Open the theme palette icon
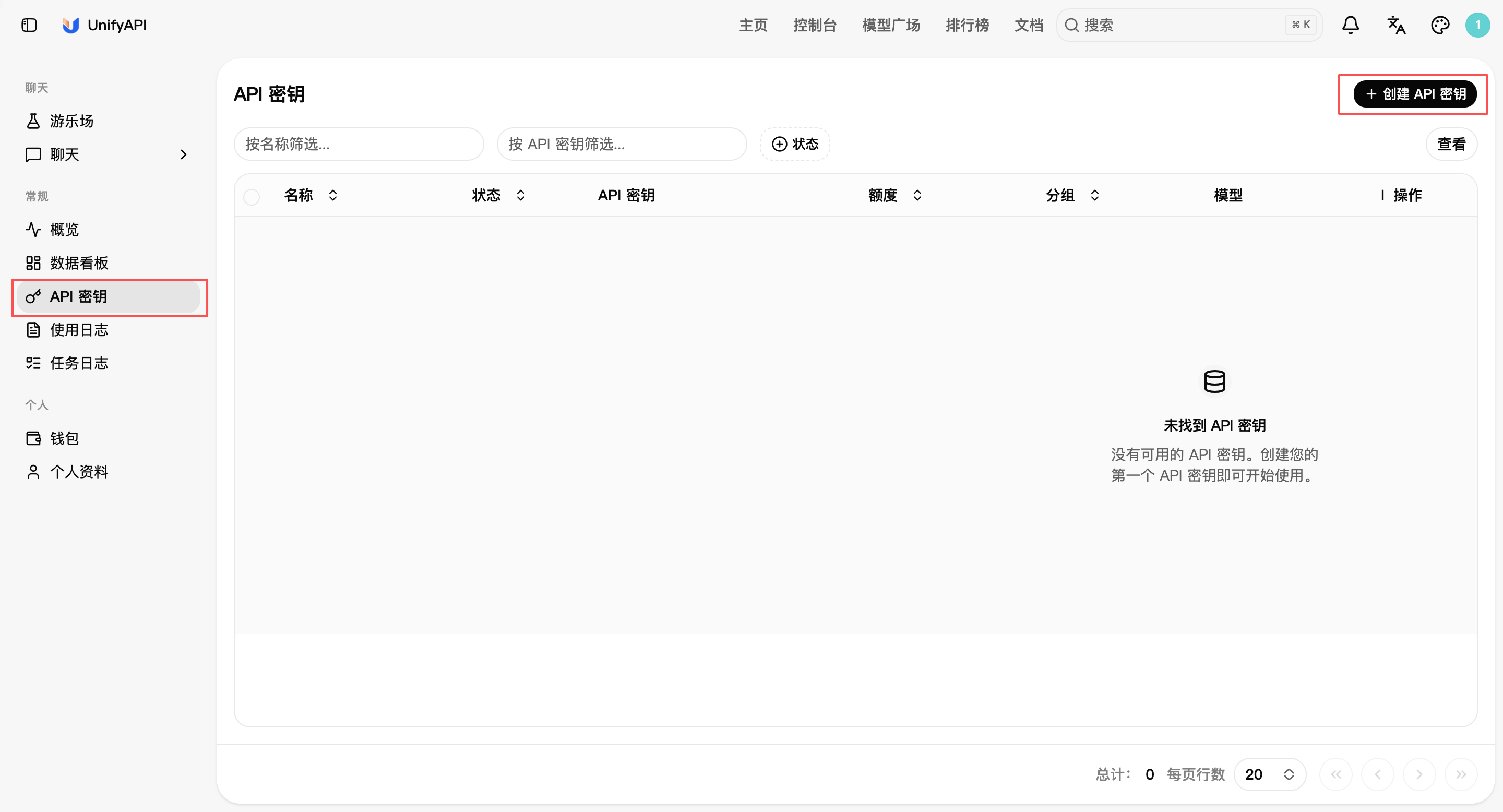1503x812 pixels. 1440,25
